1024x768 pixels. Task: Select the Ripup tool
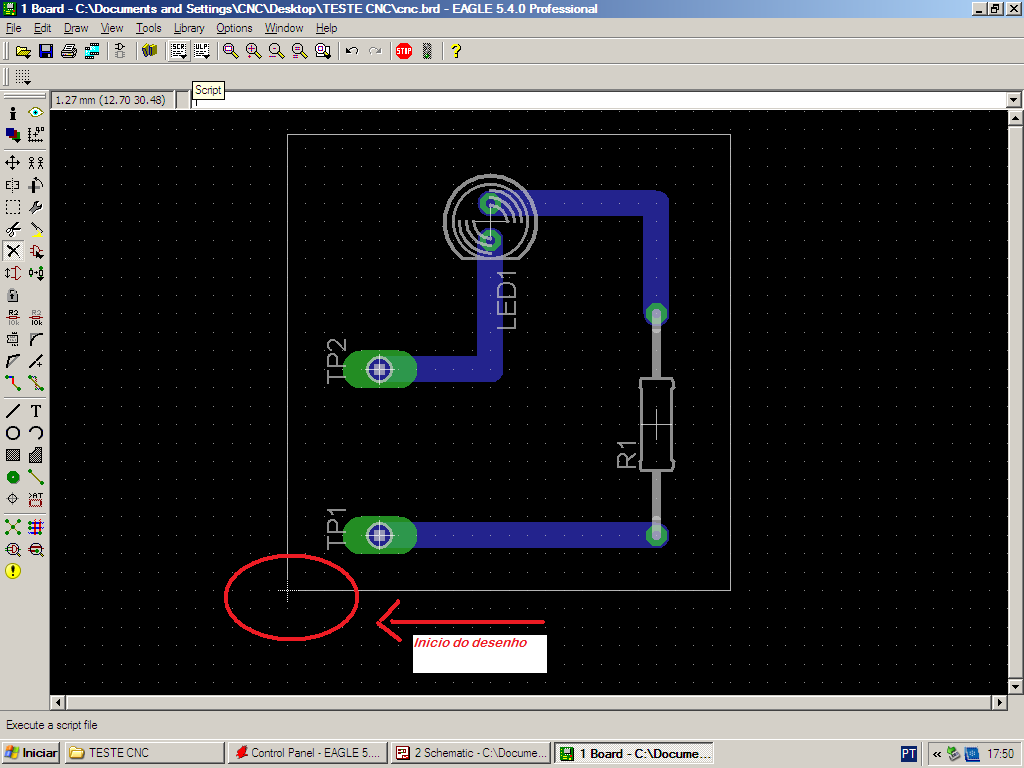click(x=36, y=383)
